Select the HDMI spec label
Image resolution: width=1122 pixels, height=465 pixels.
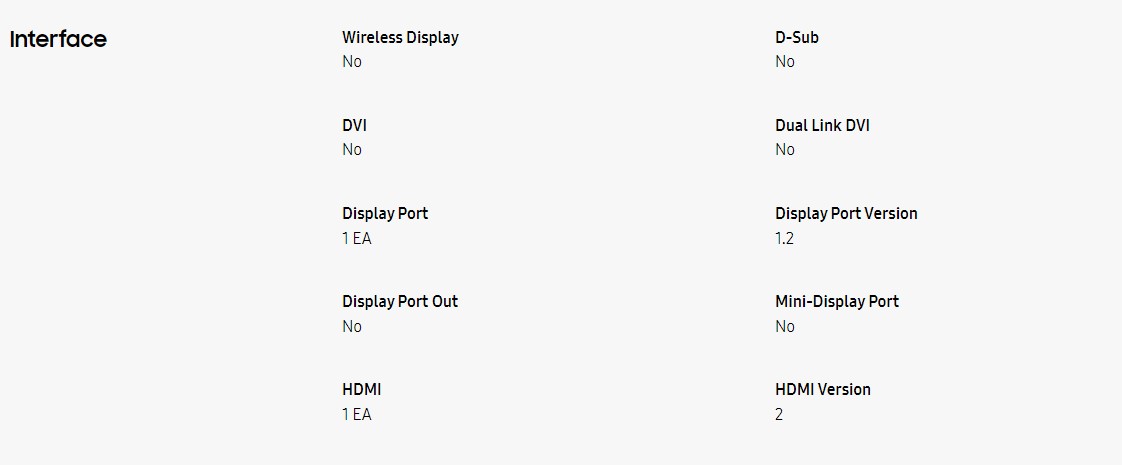coord(361,389)
